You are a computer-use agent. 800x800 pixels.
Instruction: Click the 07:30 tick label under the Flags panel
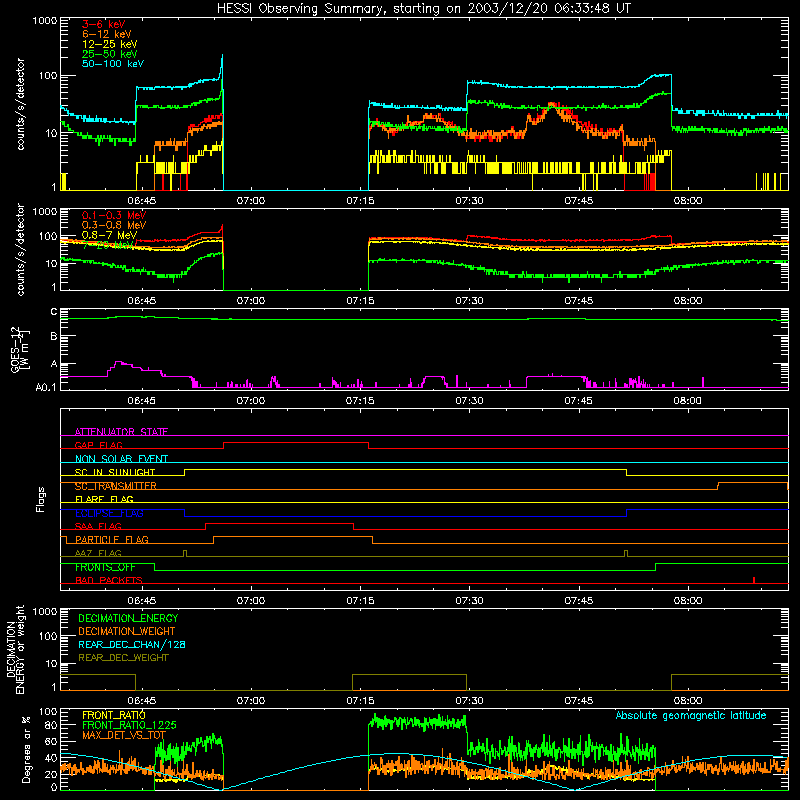tap(469, 601)
